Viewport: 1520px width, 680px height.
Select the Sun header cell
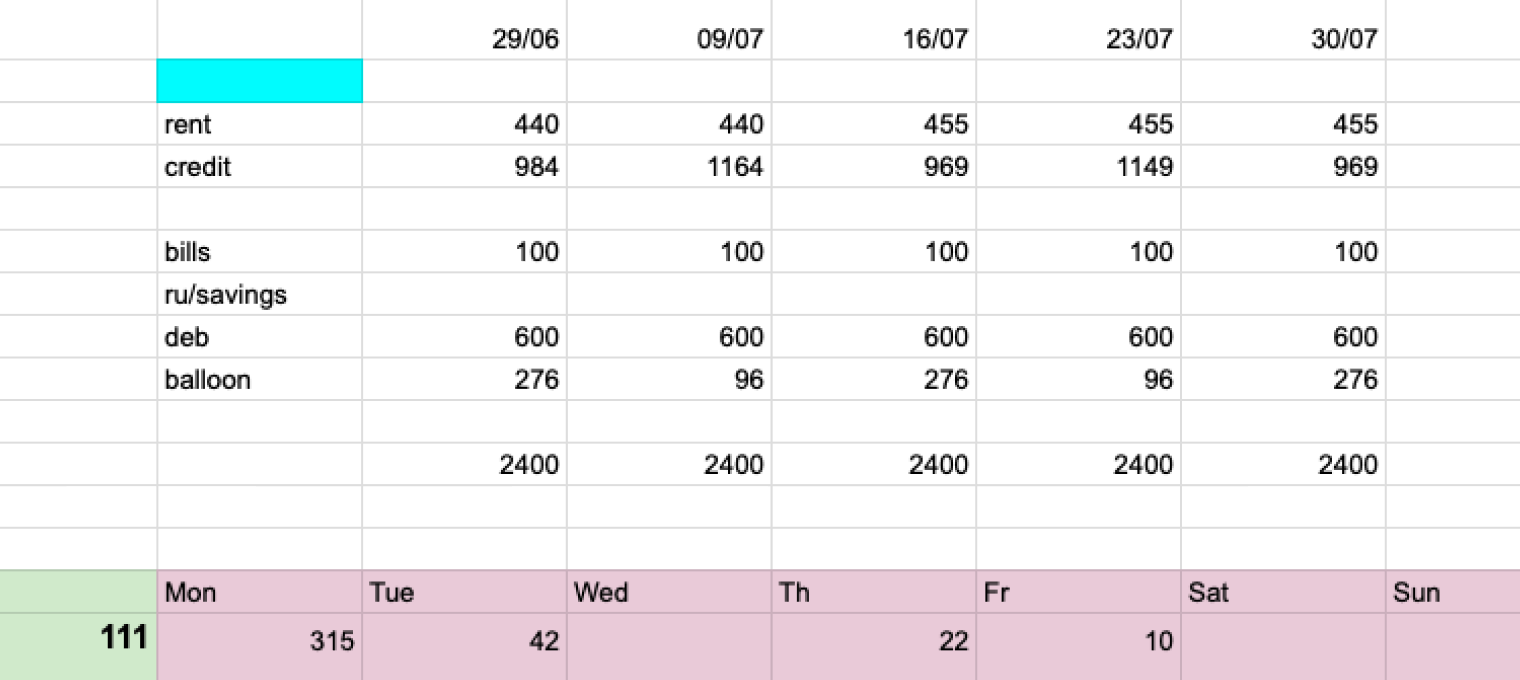pos(1453,592)
